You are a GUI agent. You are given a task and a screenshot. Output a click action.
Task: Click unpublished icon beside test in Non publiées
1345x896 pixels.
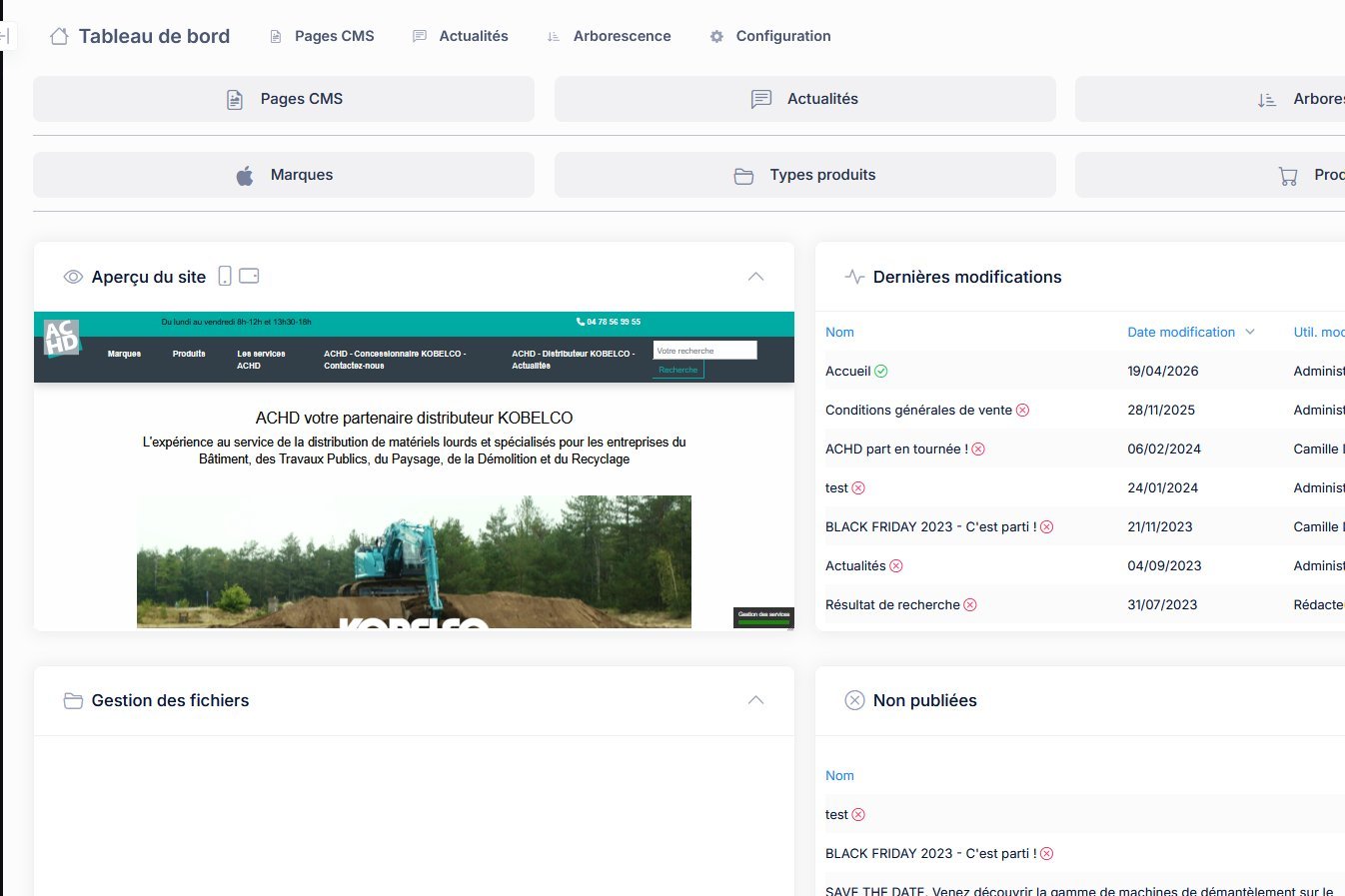tap(858, 814)
